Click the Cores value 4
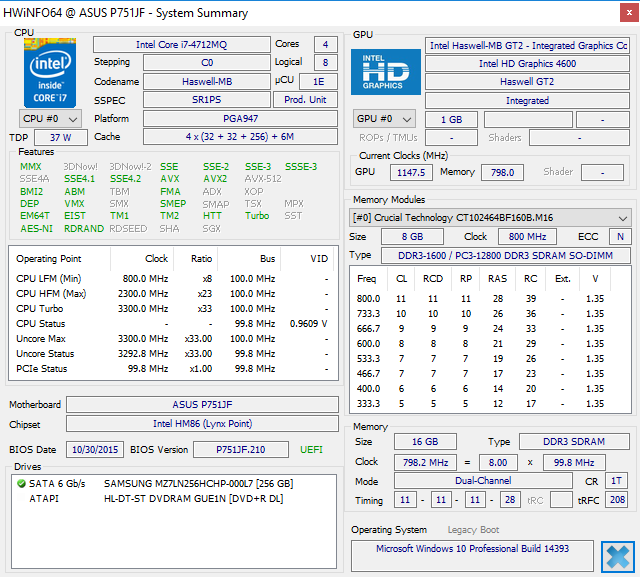640x577 pixels. coord(326,44)
